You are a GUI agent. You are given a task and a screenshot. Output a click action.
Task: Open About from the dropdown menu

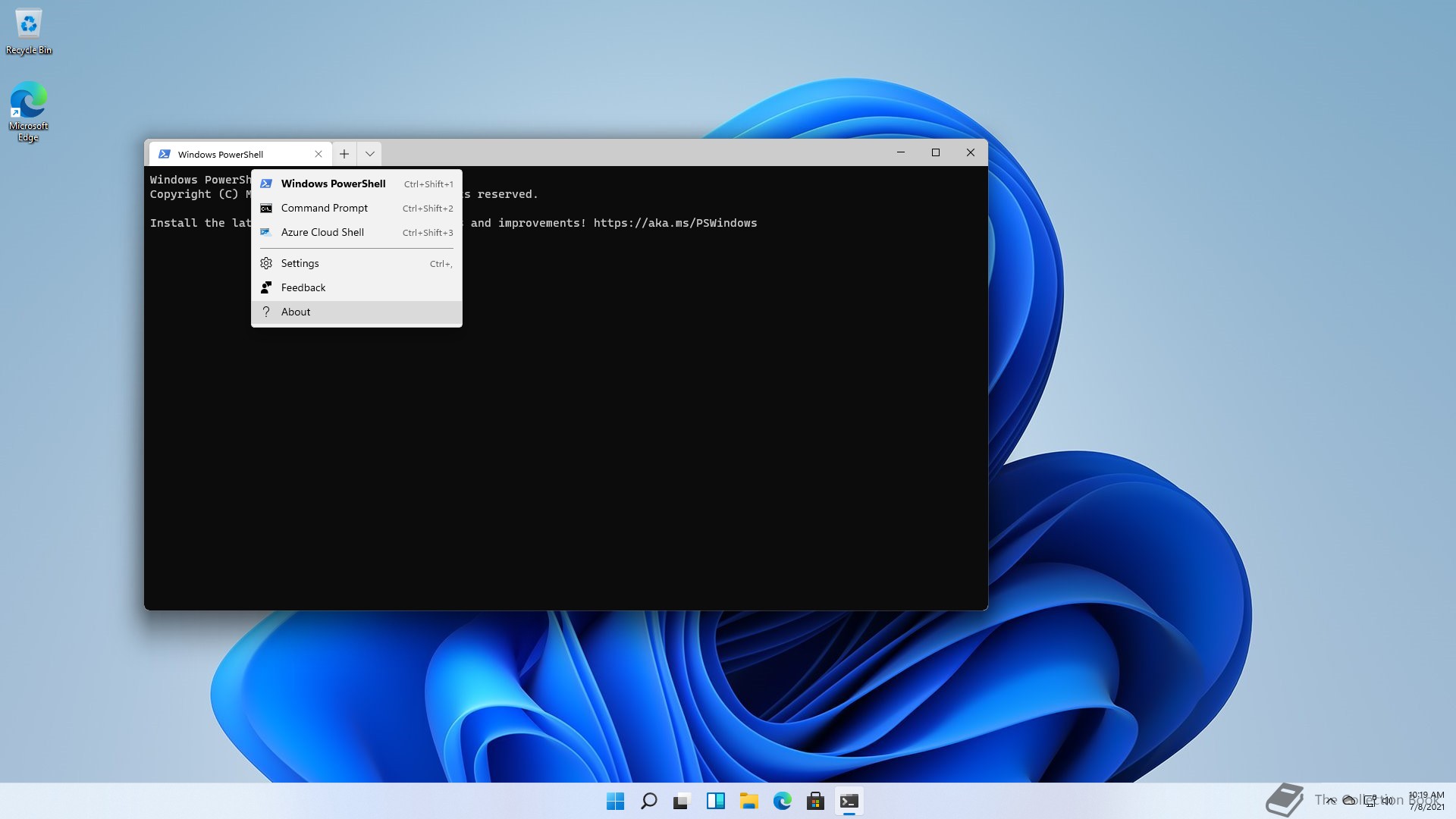click(x=356, y=312)
